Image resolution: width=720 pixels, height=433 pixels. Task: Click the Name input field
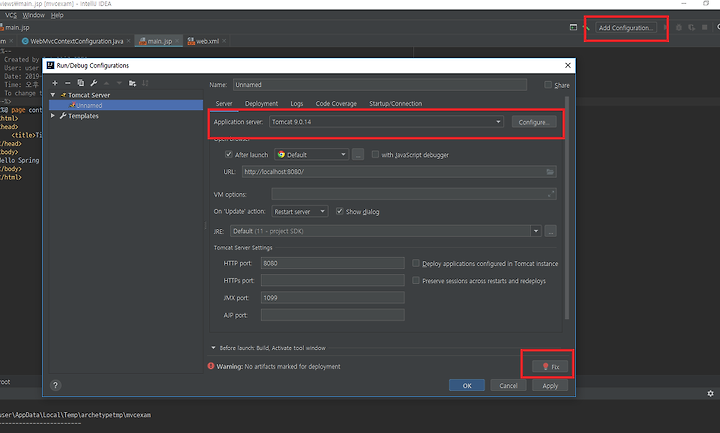(x=380, y=84)
